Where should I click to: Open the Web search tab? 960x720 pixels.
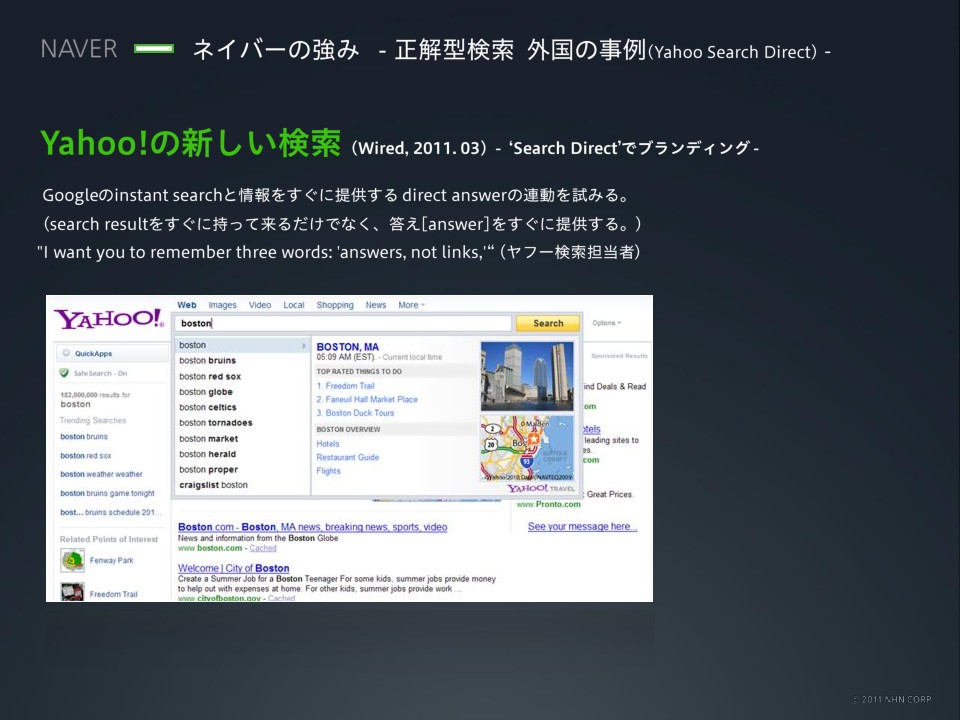(187, 305)
